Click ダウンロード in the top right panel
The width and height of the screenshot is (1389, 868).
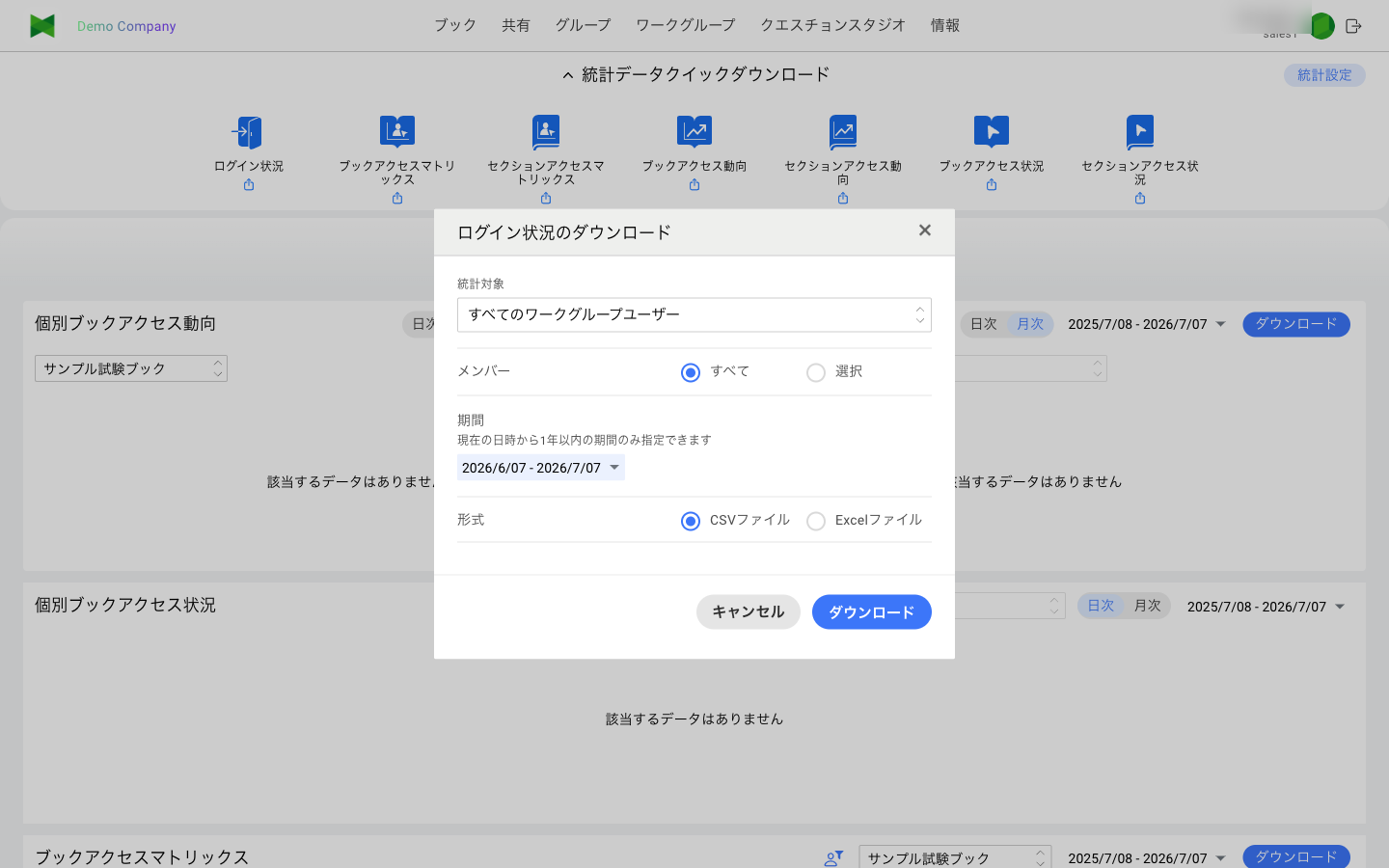pos(1296,324)
